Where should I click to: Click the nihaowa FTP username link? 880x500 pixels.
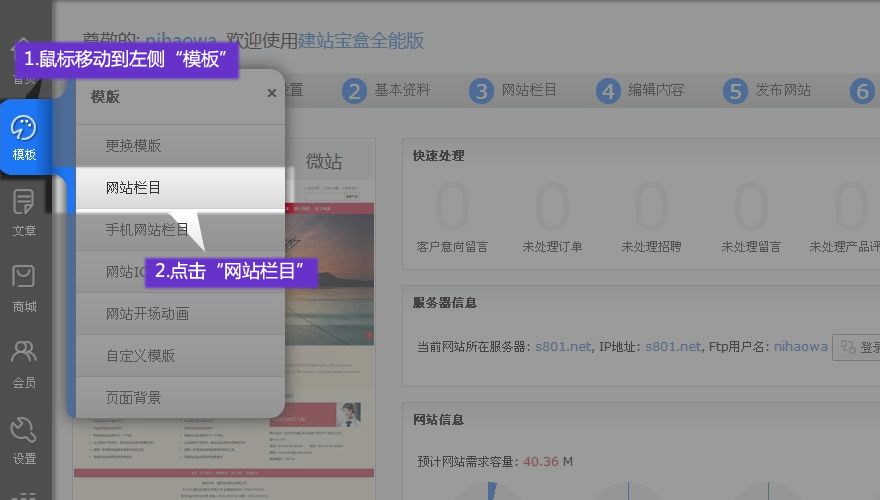pos(800,347)
